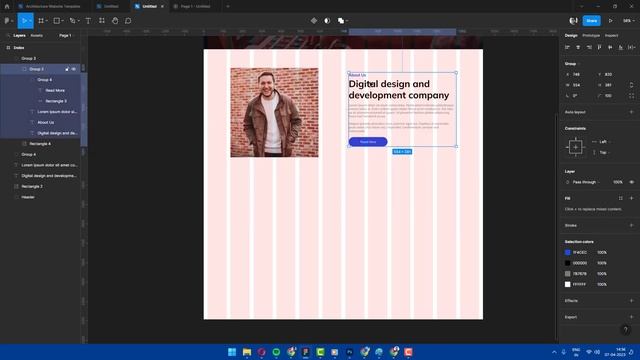Open the Page 1 pages dropdown
The height and width of the screenshot is (360, 640).
[x=66, y=36]
